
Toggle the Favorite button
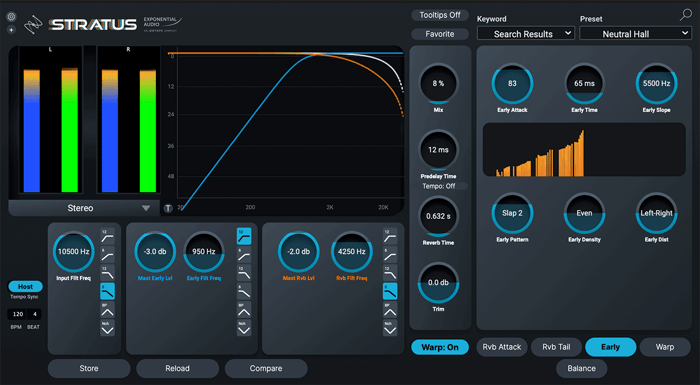(440, 34)
